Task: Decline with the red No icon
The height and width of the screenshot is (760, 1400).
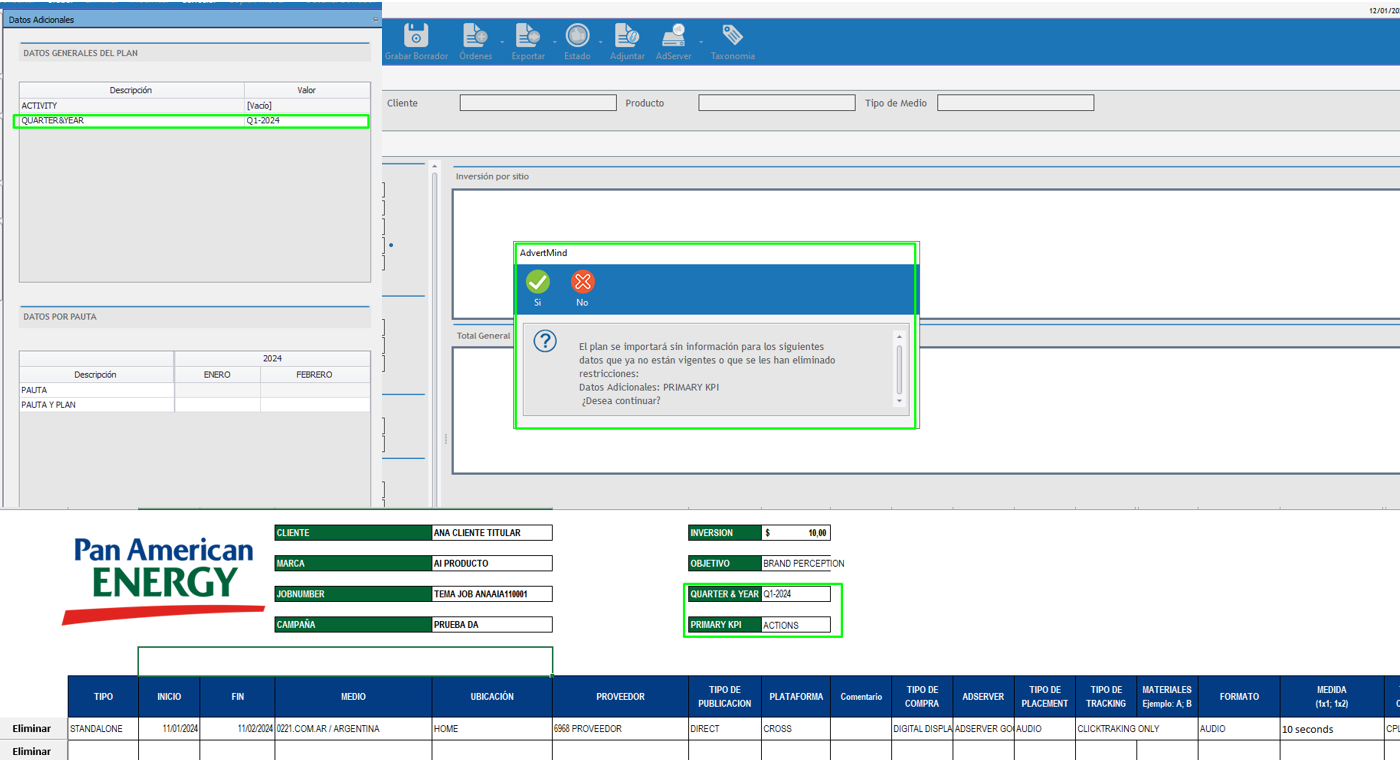Action: point(582,282)
